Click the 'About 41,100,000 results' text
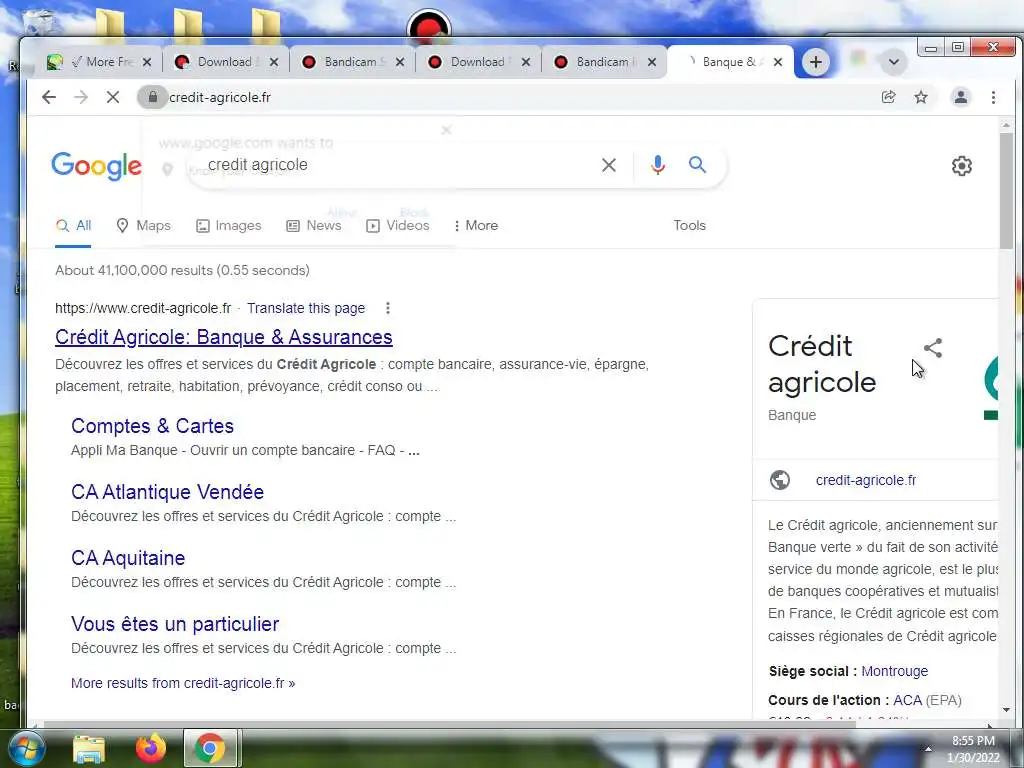The width and height of the screenshot is (1024, 768). point(182,270)
